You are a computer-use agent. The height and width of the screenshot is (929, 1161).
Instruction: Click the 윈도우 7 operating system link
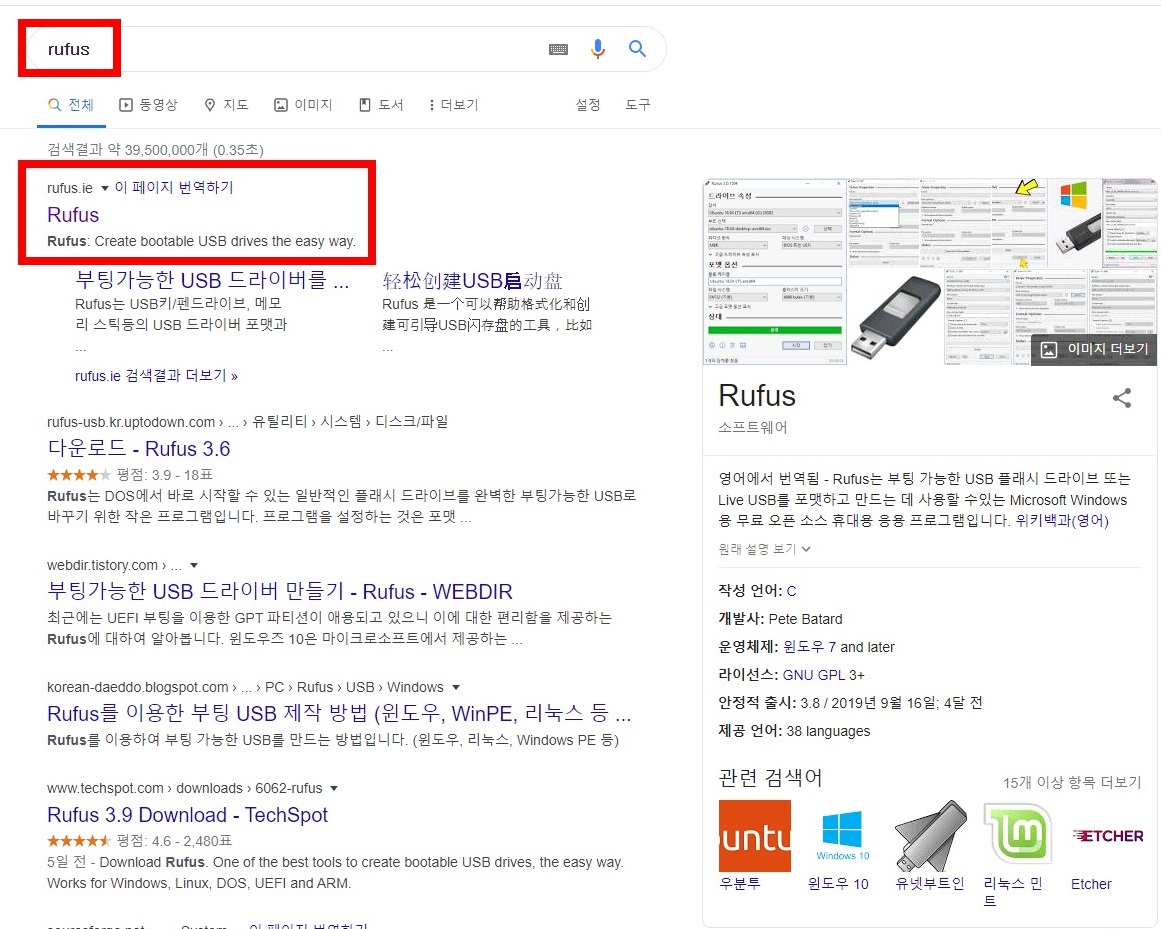[x=809, y=647]
